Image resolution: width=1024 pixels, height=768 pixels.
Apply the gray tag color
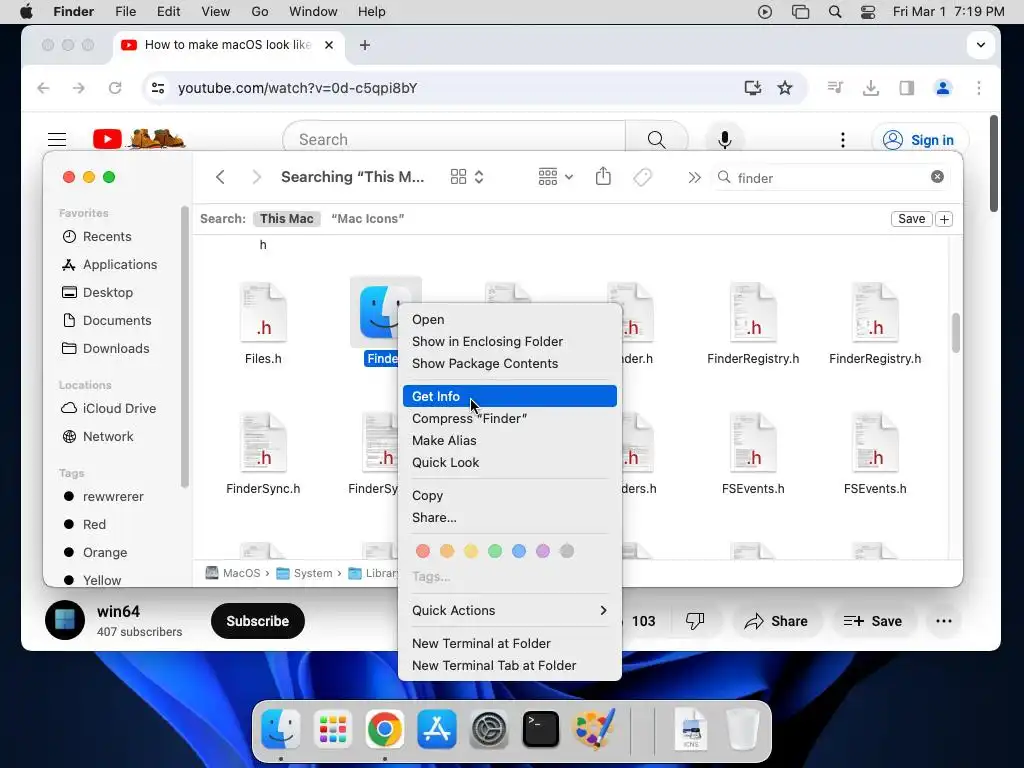[567, 551]
